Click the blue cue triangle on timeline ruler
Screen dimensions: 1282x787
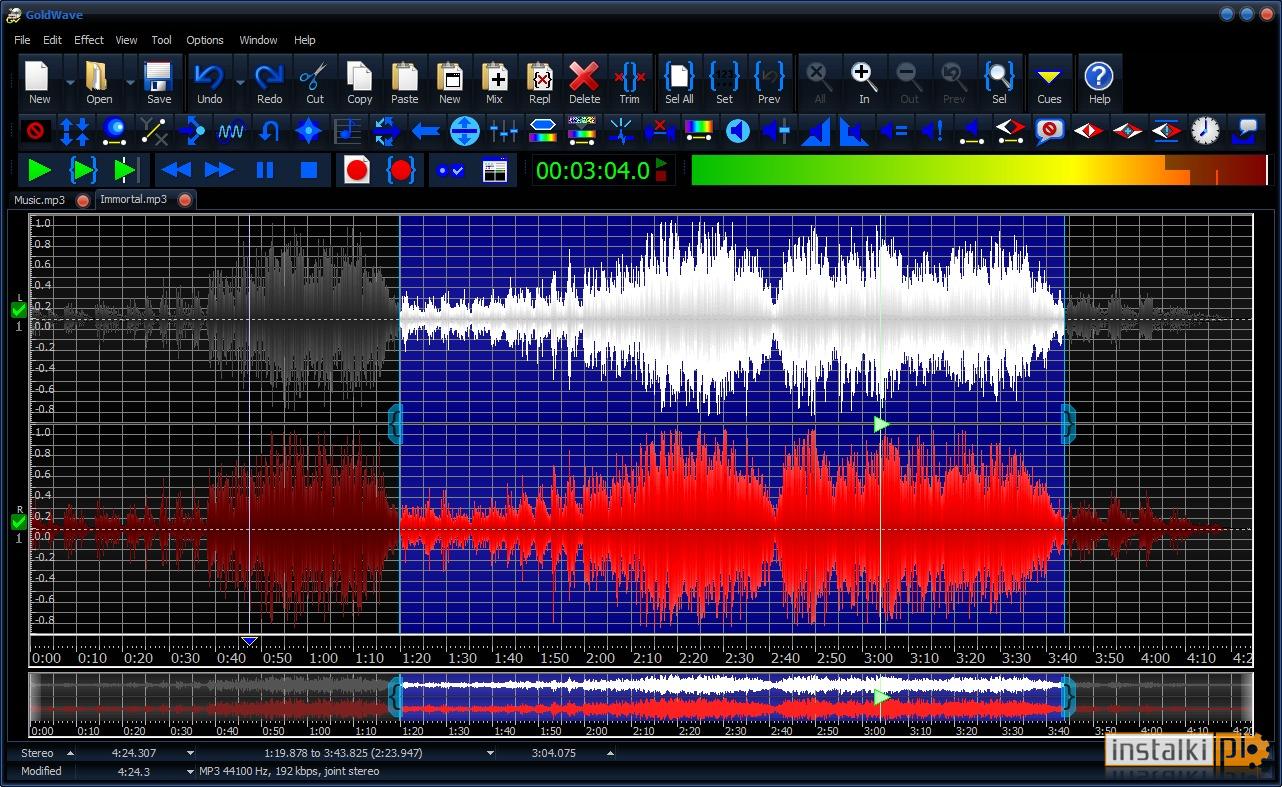[x=250, y=641]
